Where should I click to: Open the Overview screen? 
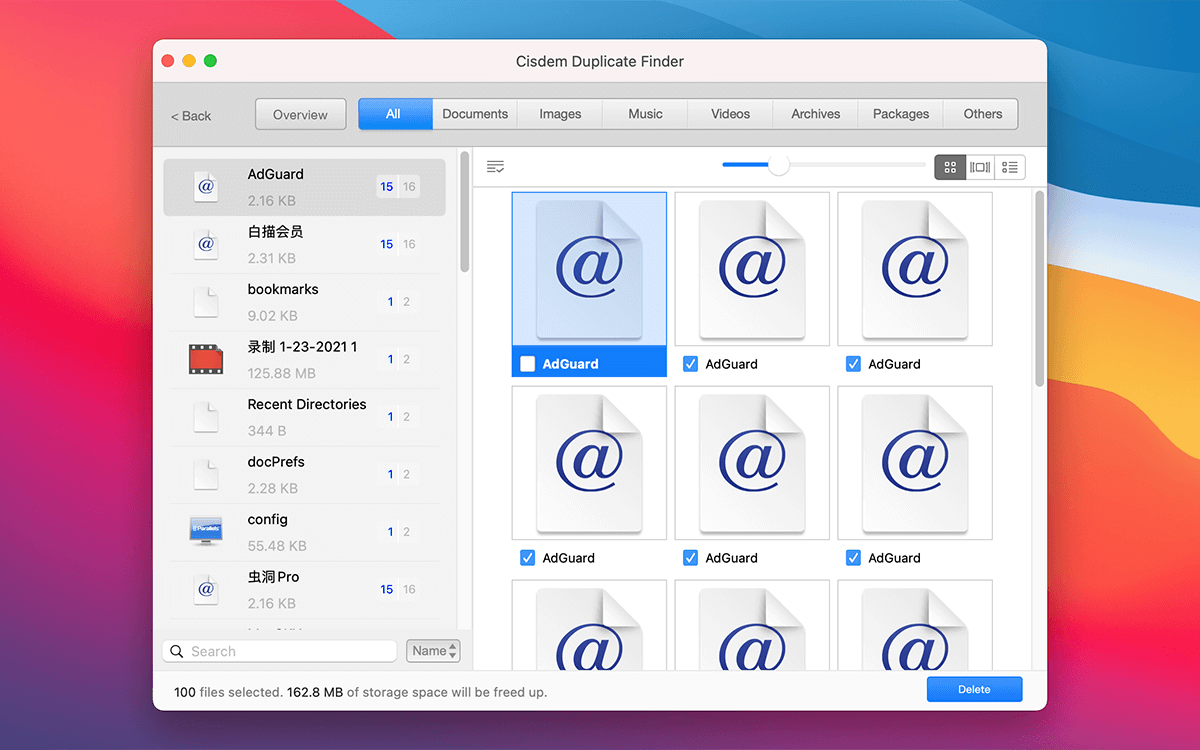[300, 114]
